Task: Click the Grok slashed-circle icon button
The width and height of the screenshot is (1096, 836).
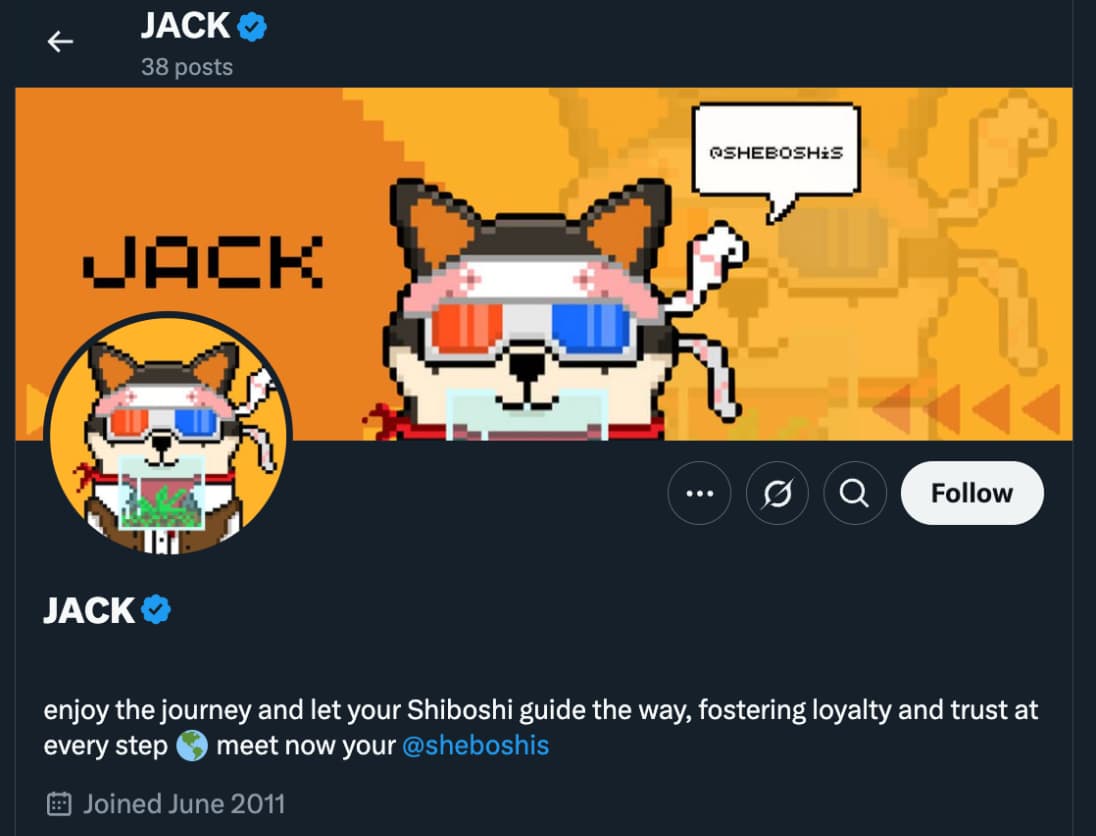Action: (x=777, y=493)
